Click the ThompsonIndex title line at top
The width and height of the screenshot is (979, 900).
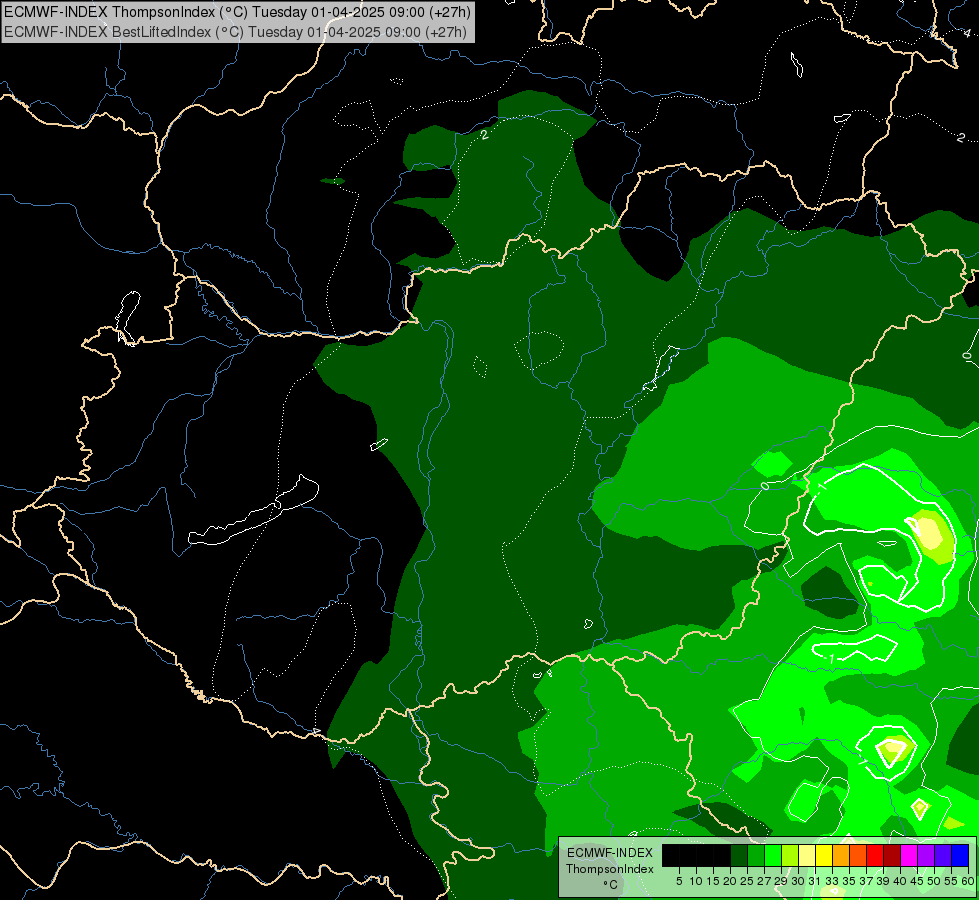click(x=237, y=11)
